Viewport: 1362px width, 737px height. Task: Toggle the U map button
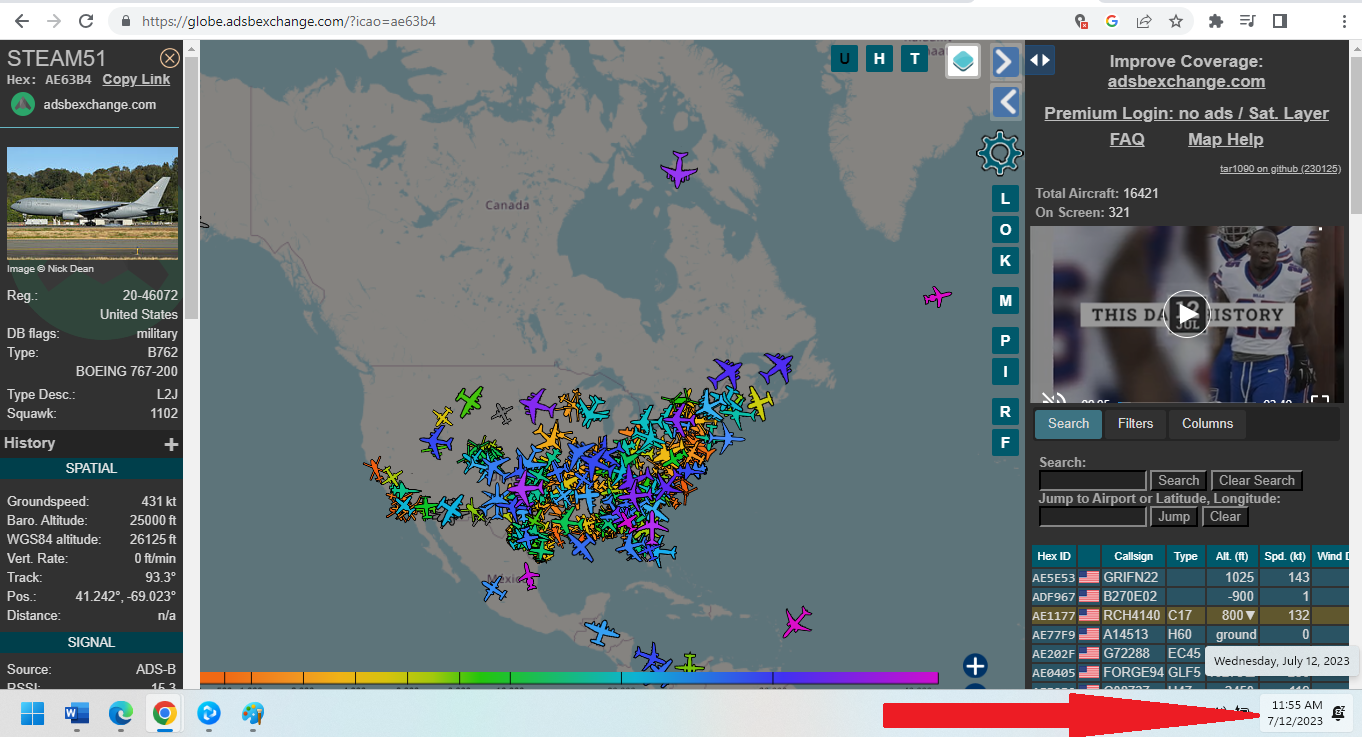tap(845, 59)
